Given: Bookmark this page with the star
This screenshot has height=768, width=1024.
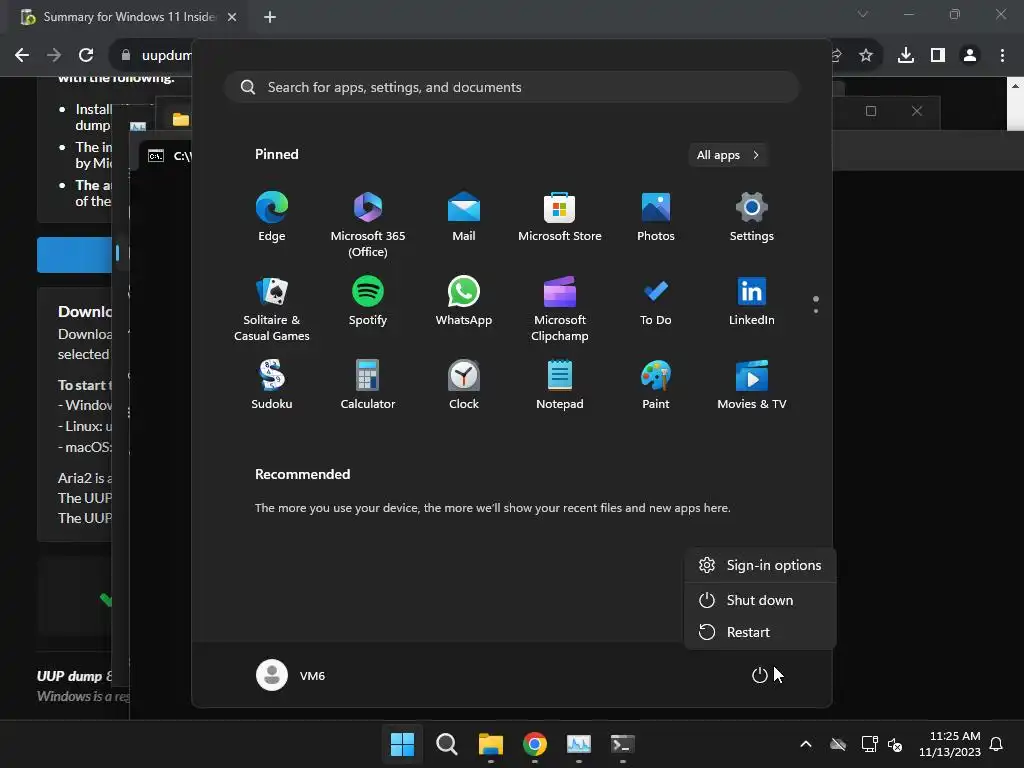Looking at the screenshot, I should tap(866, 56).
